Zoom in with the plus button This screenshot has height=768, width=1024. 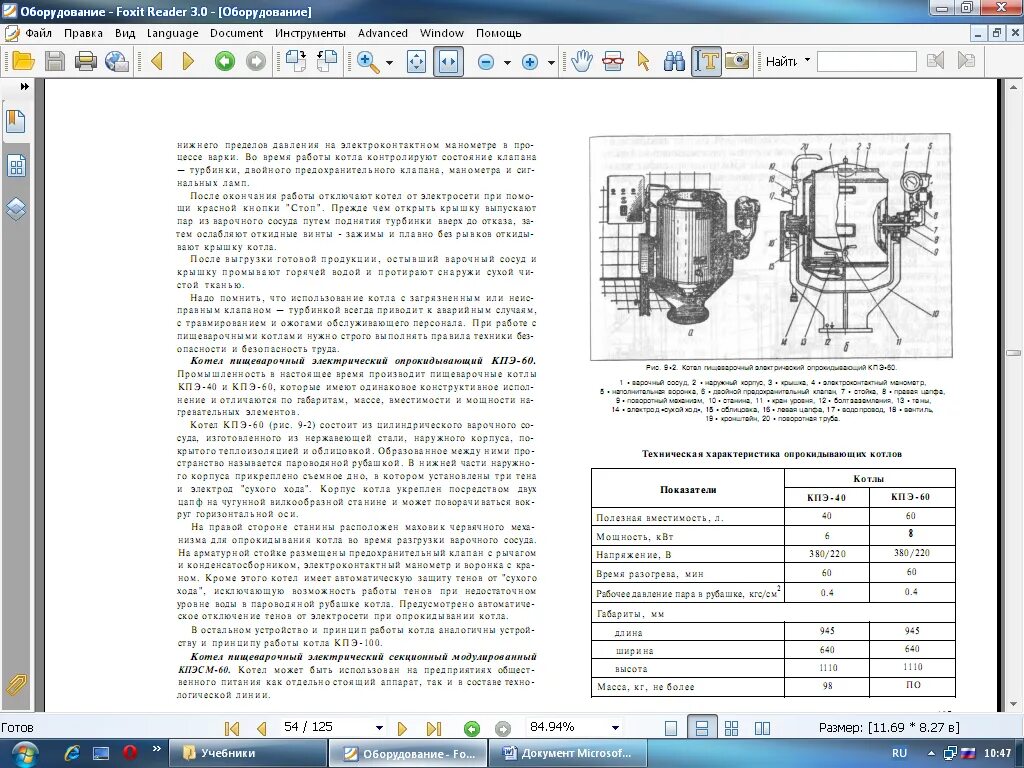point(530,62)
